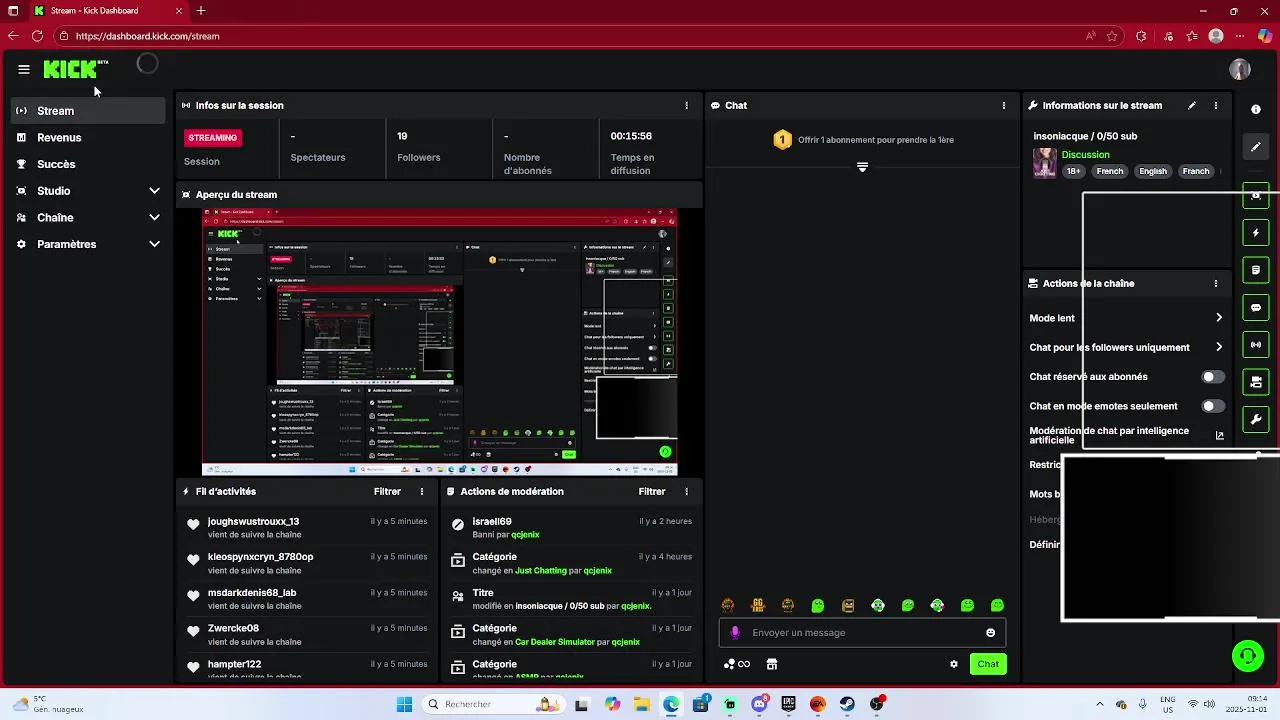Open the emoji picker in the message box
This screenshot has height=720, width=1280.
click(x=991, y=632)
